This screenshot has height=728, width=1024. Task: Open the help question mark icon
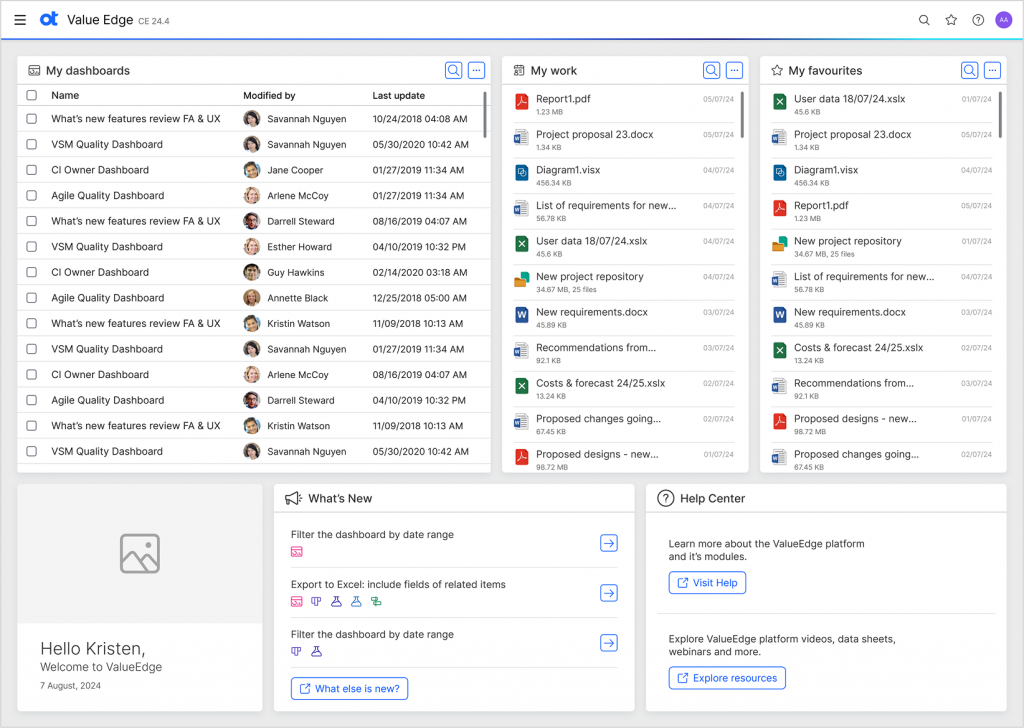pyautogui.click(x=978, y=20)
